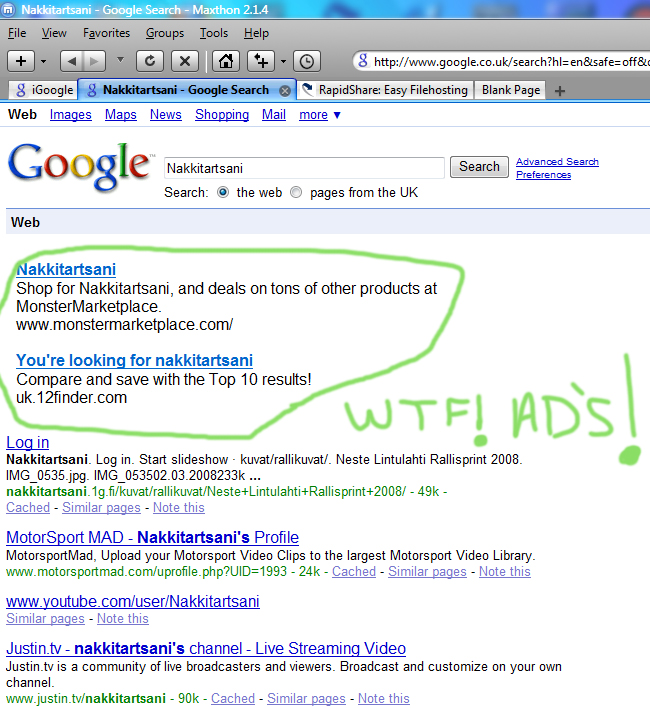The width and height of the screenshot is (650, 708).
Task: Open www.youtube.com/user/Nakkitartsani result
Action: coord(133,601)
